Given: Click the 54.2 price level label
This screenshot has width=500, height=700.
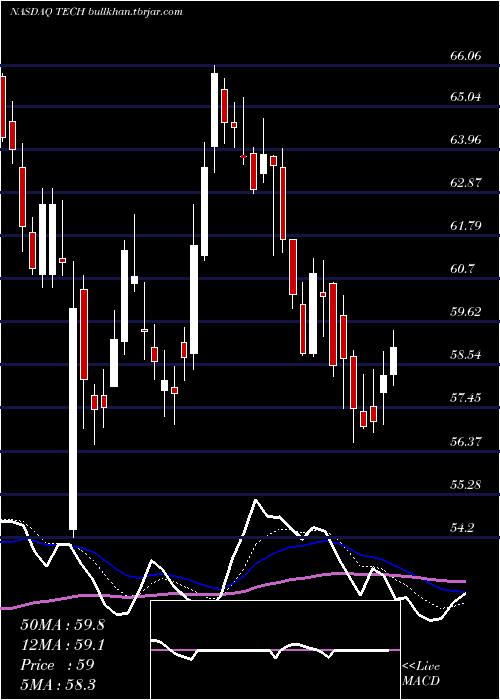Looking at the screenshot, I should 462,528.
